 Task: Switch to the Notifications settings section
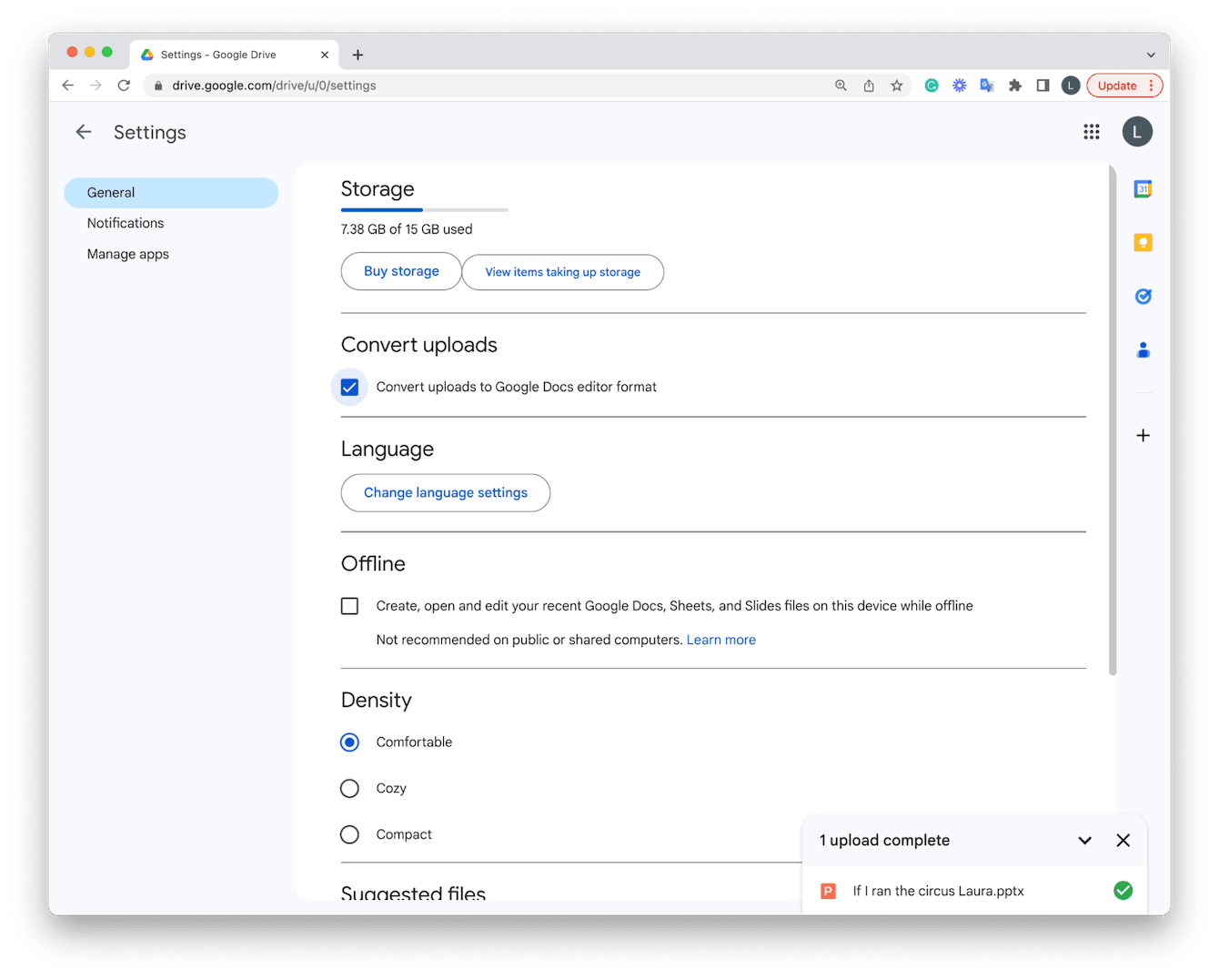click(x=126, y=224)
